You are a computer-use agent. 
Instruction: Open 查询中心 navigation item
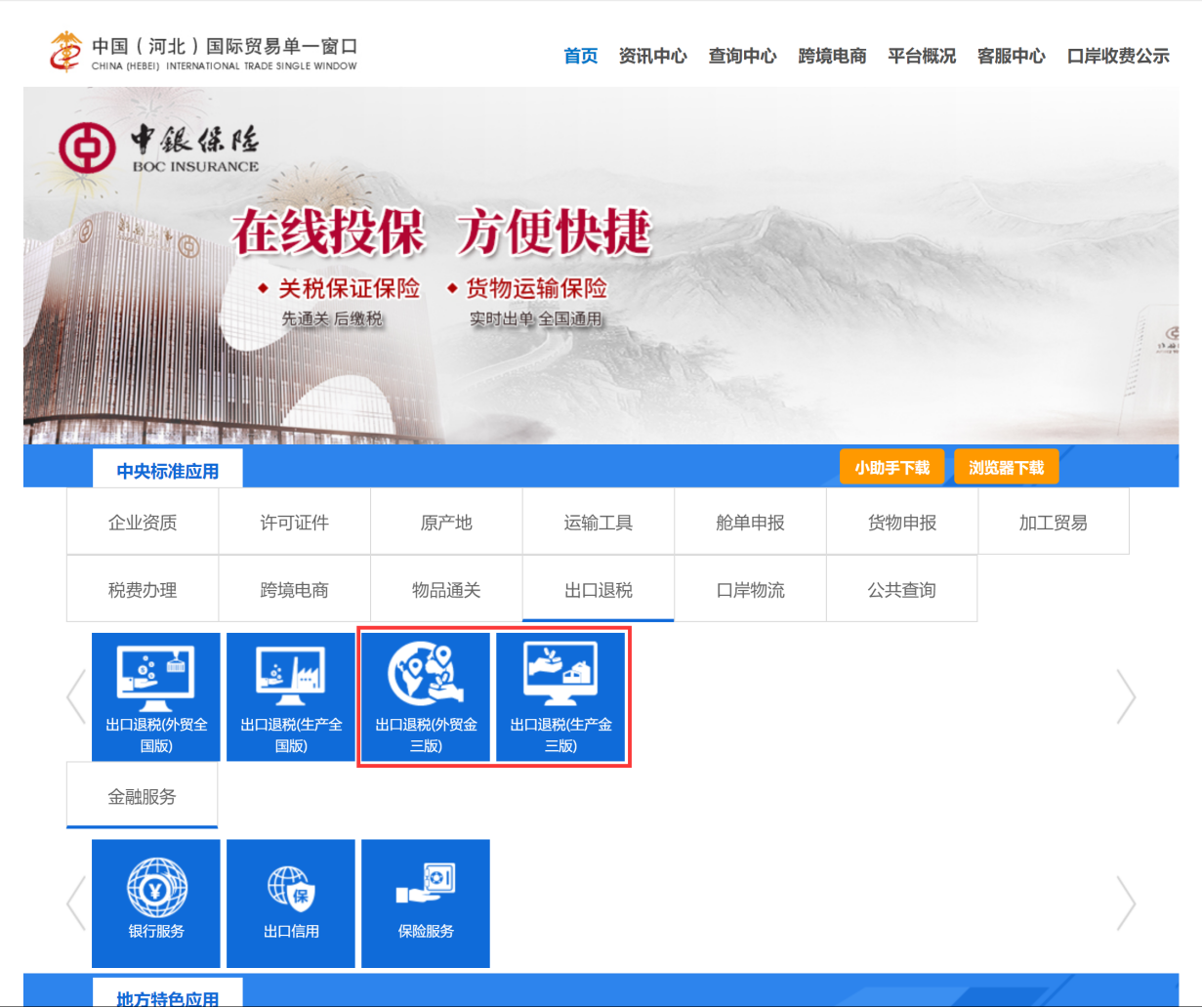[x=743, y=57]
